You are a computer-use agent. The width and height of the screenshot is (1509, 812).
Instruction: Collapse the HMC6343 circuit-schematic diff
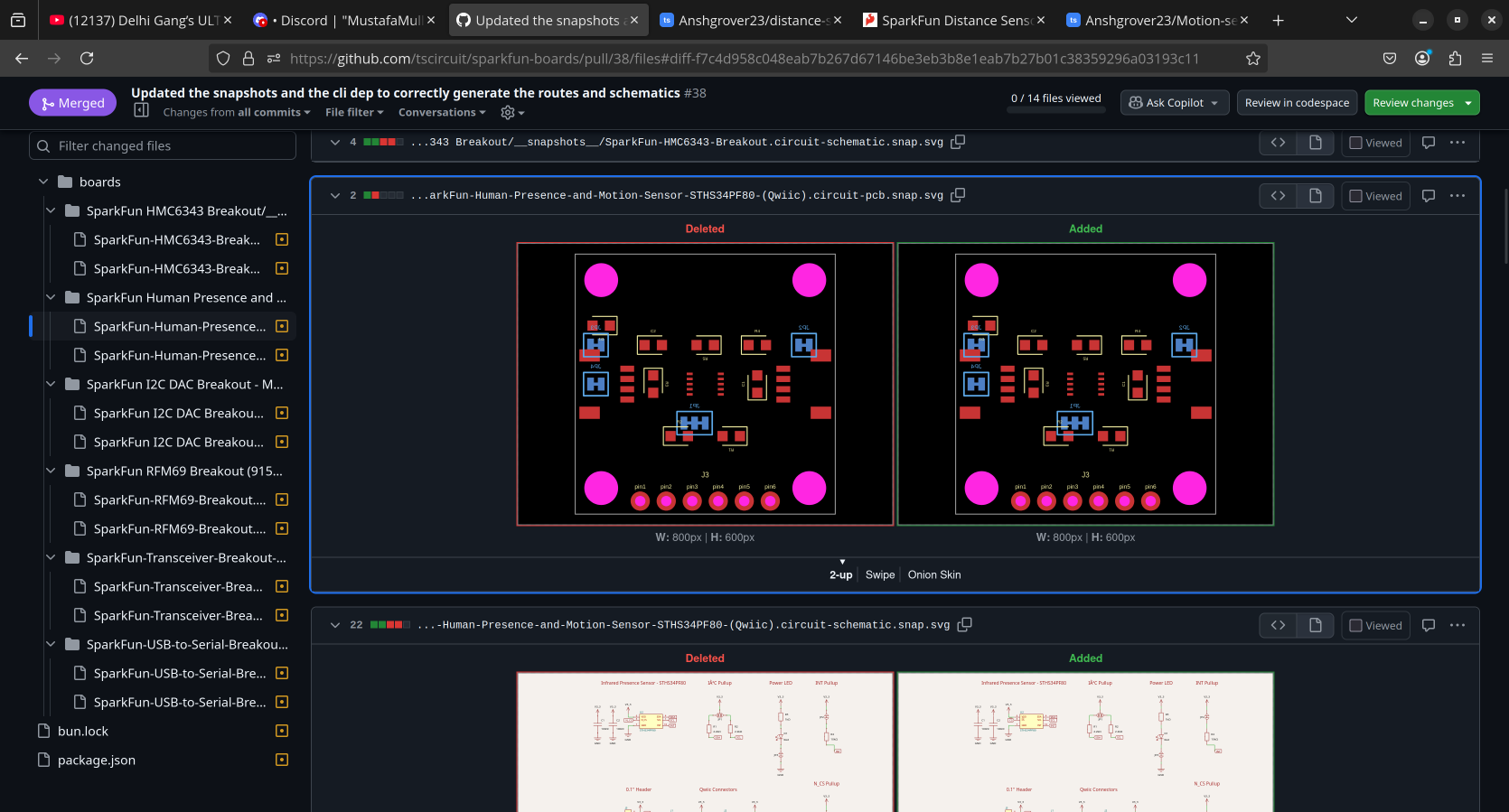click(x=335, y=142)
